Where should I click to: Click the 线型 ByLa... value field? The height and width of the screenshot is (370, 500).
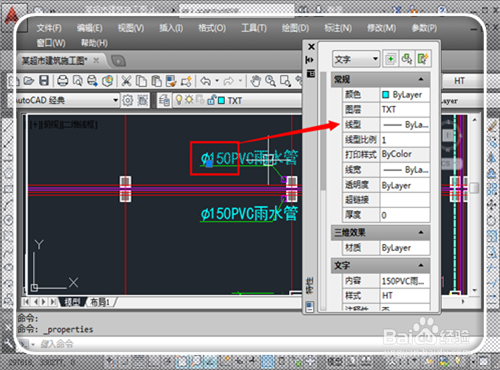coord(405,125)
